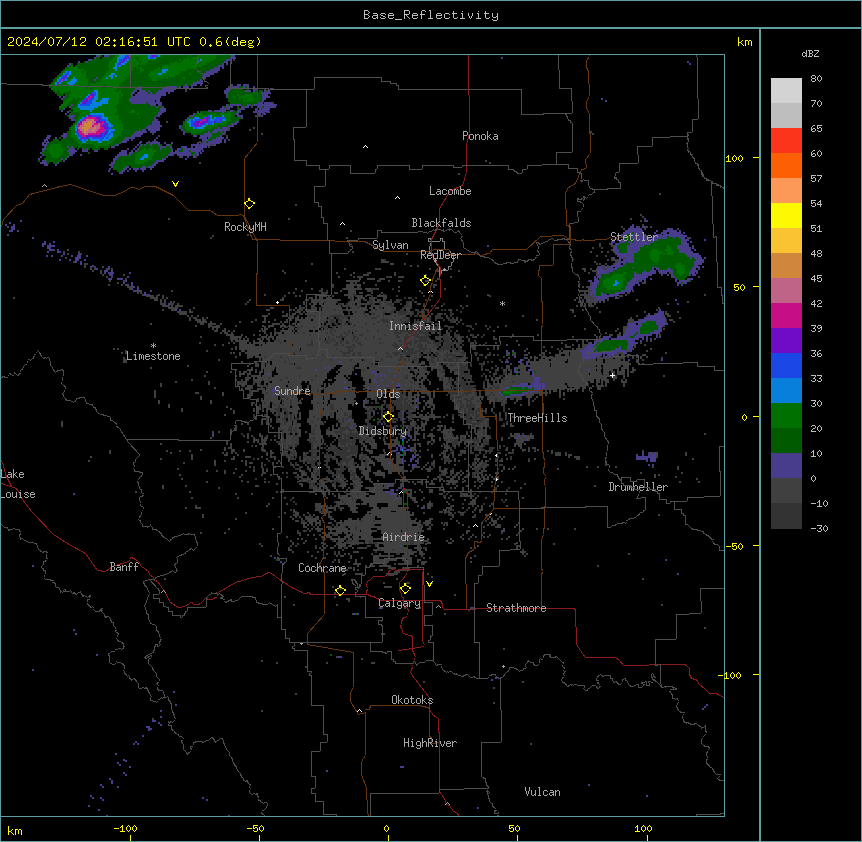Click the RedDeer city label
Screen dimensions: 862x842
pos(440,255)
